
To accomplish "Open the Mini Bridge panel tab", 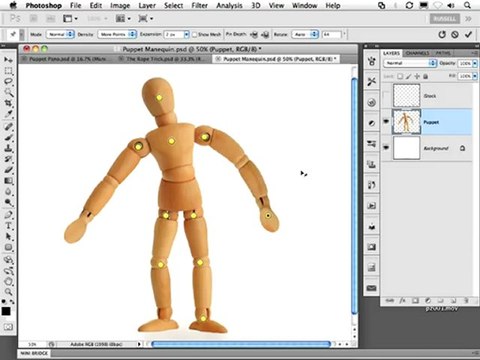I will (x=34, y=353).
